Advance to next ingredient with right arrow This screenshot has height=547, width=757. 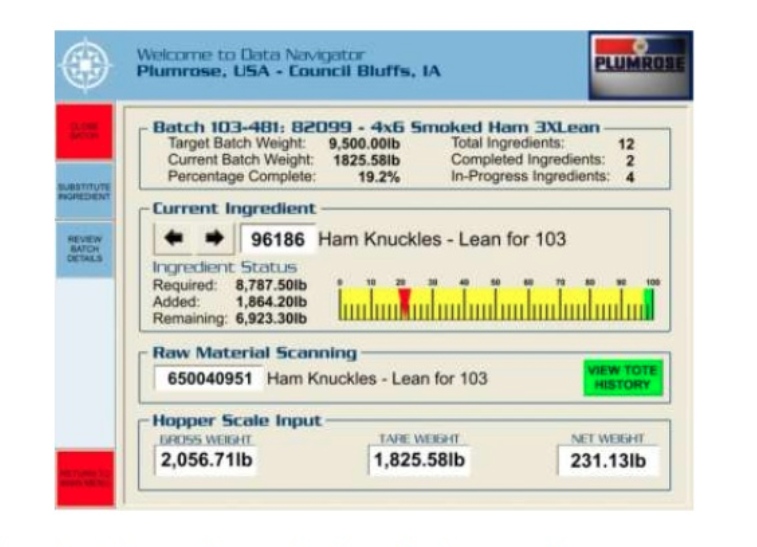click(213, 239)
